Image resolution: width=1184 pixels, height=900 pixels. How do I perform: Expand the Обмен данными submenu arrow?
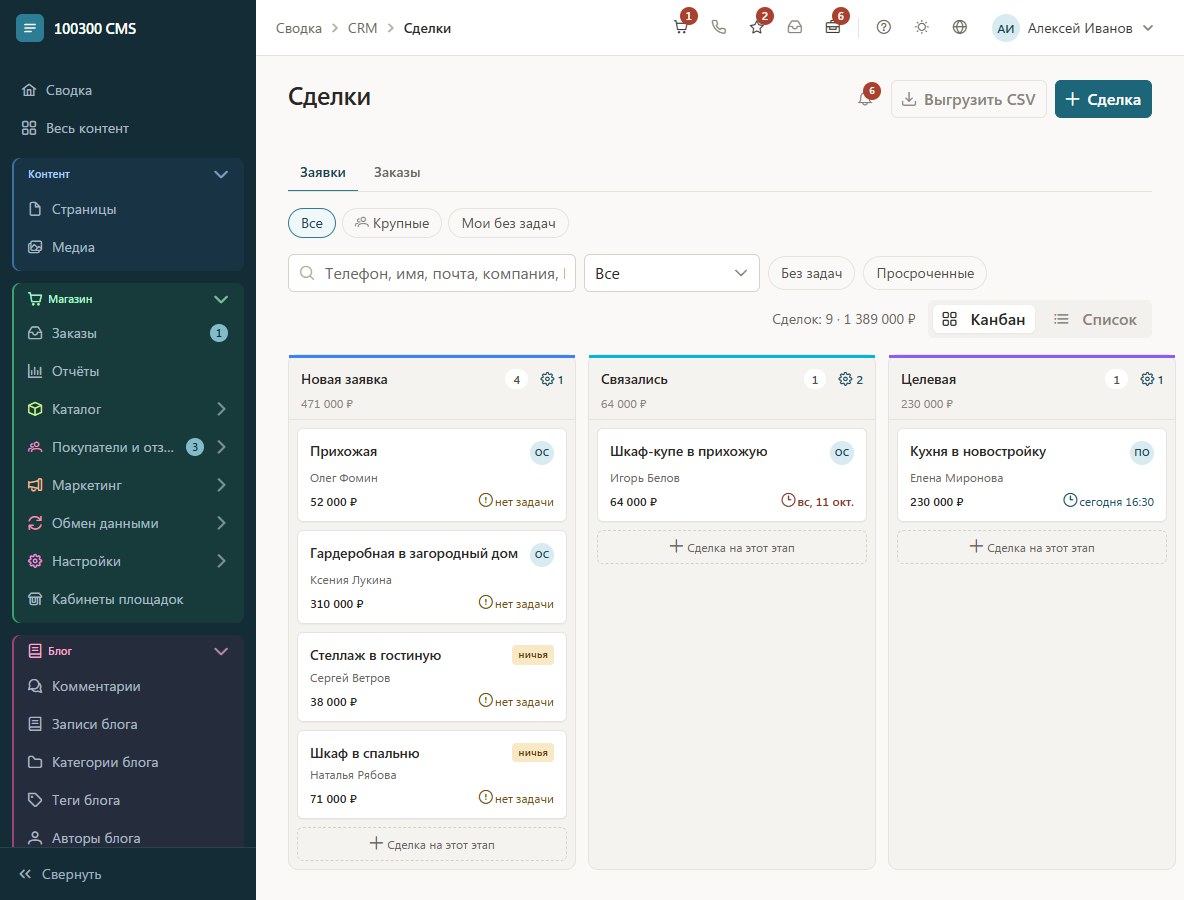pyautogui.click(x=221, y=523)
